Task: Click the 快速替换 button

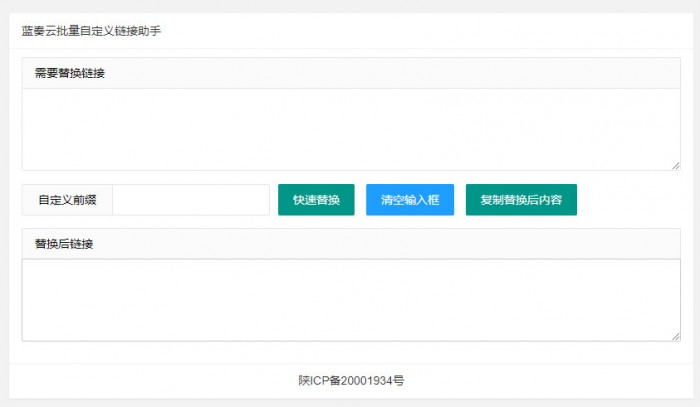Action: tap(316, 200)
